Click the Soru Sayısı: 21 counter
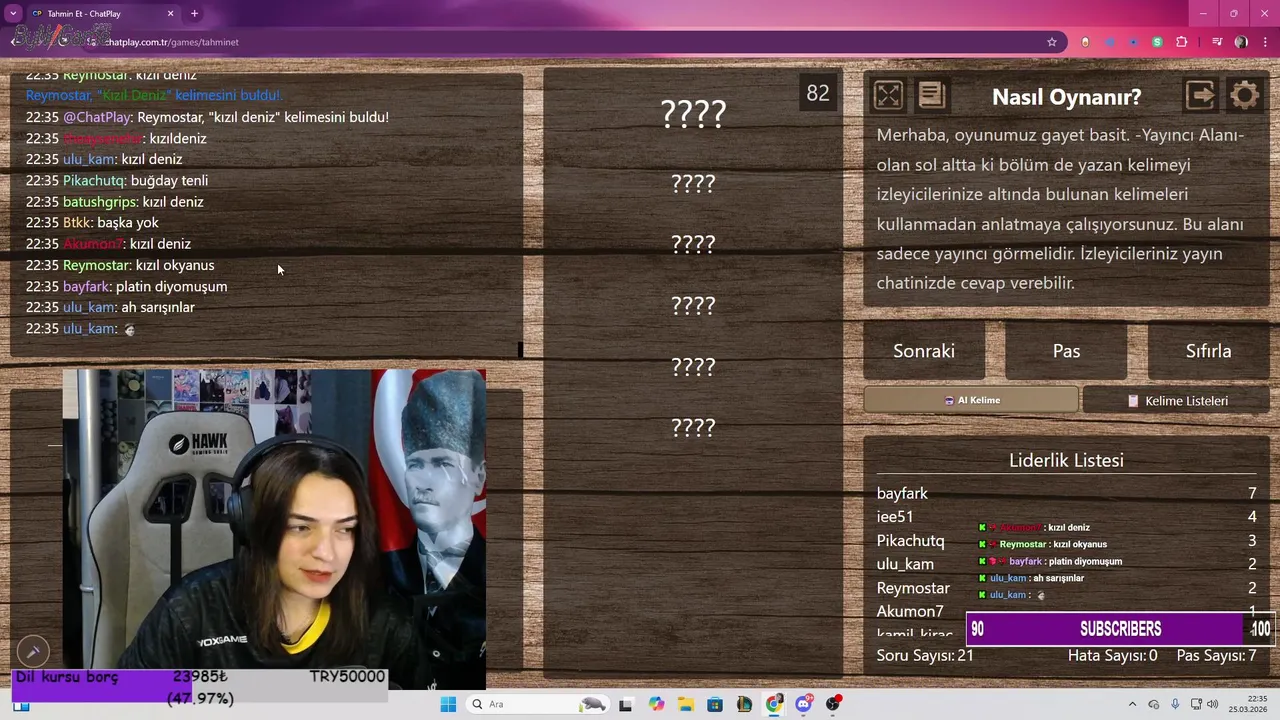Image resolution: width=1280 pixels, height=720 pixels. pos(925,655)
